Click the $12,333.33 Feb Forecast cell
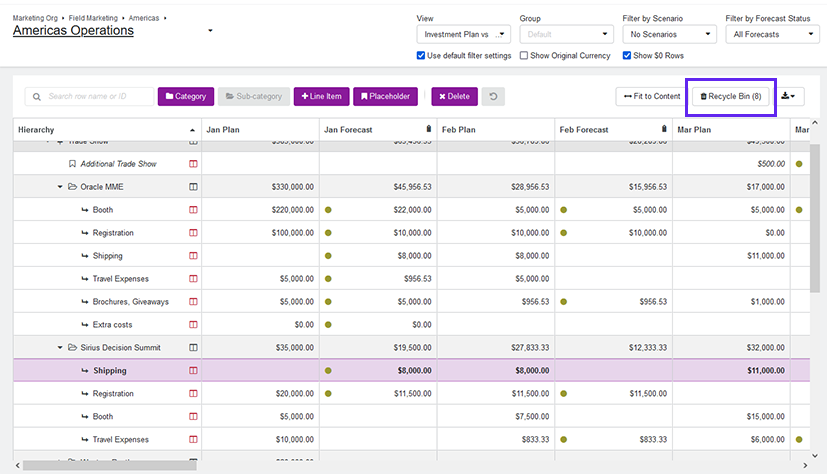827x474 pixels. click(x=613, y=347)
